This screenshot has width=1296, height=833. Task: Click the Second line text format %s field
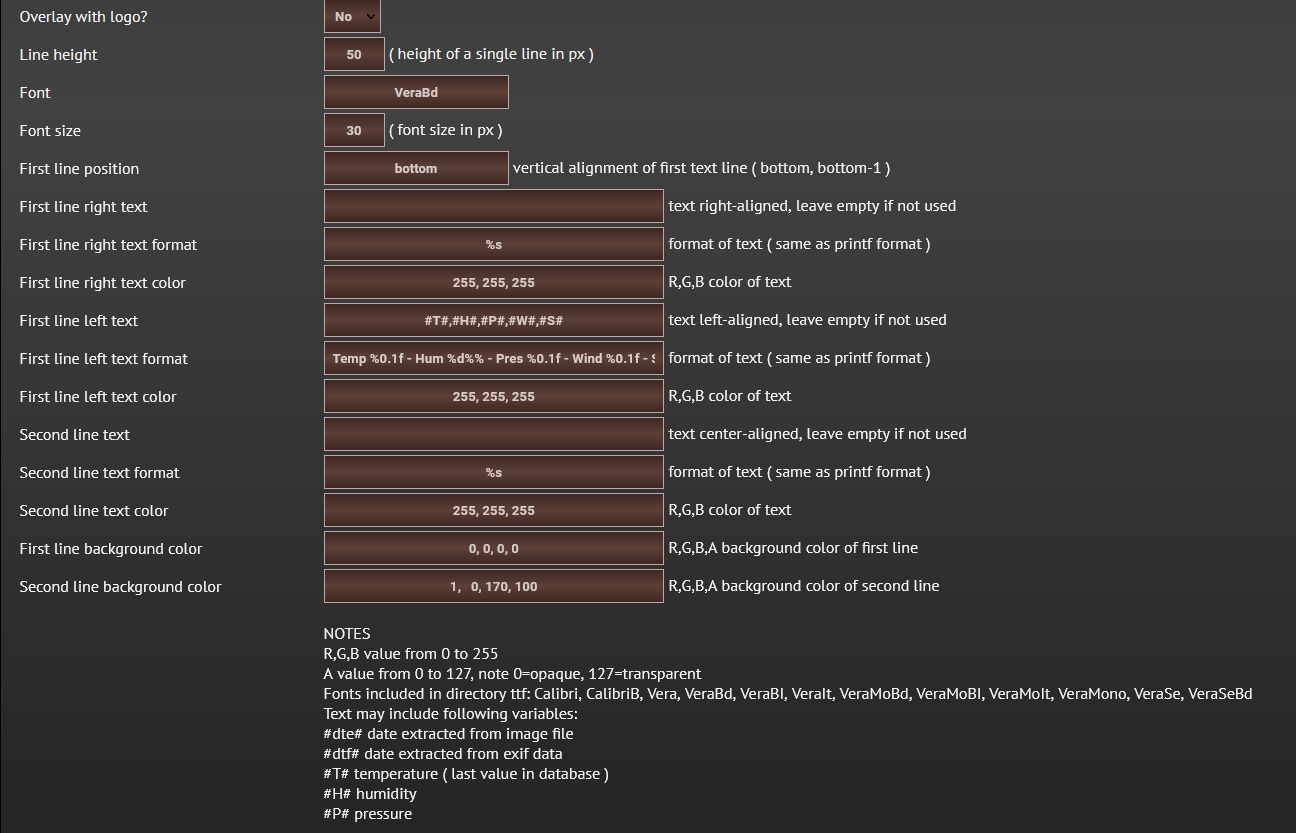pos(493,472)
